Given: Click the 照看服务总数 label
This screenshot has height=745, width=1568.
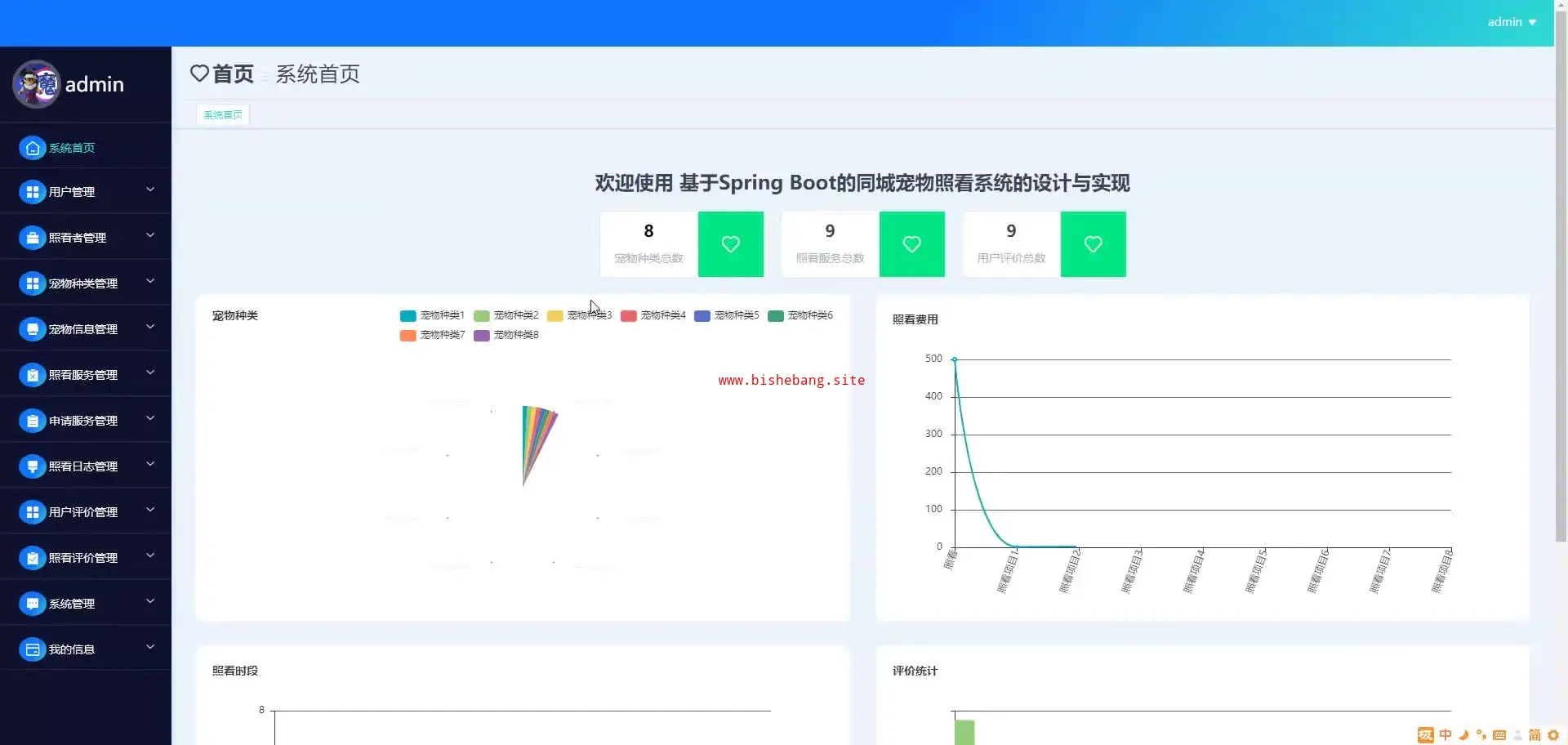Looking at the screenshot, I should [830, 258].
